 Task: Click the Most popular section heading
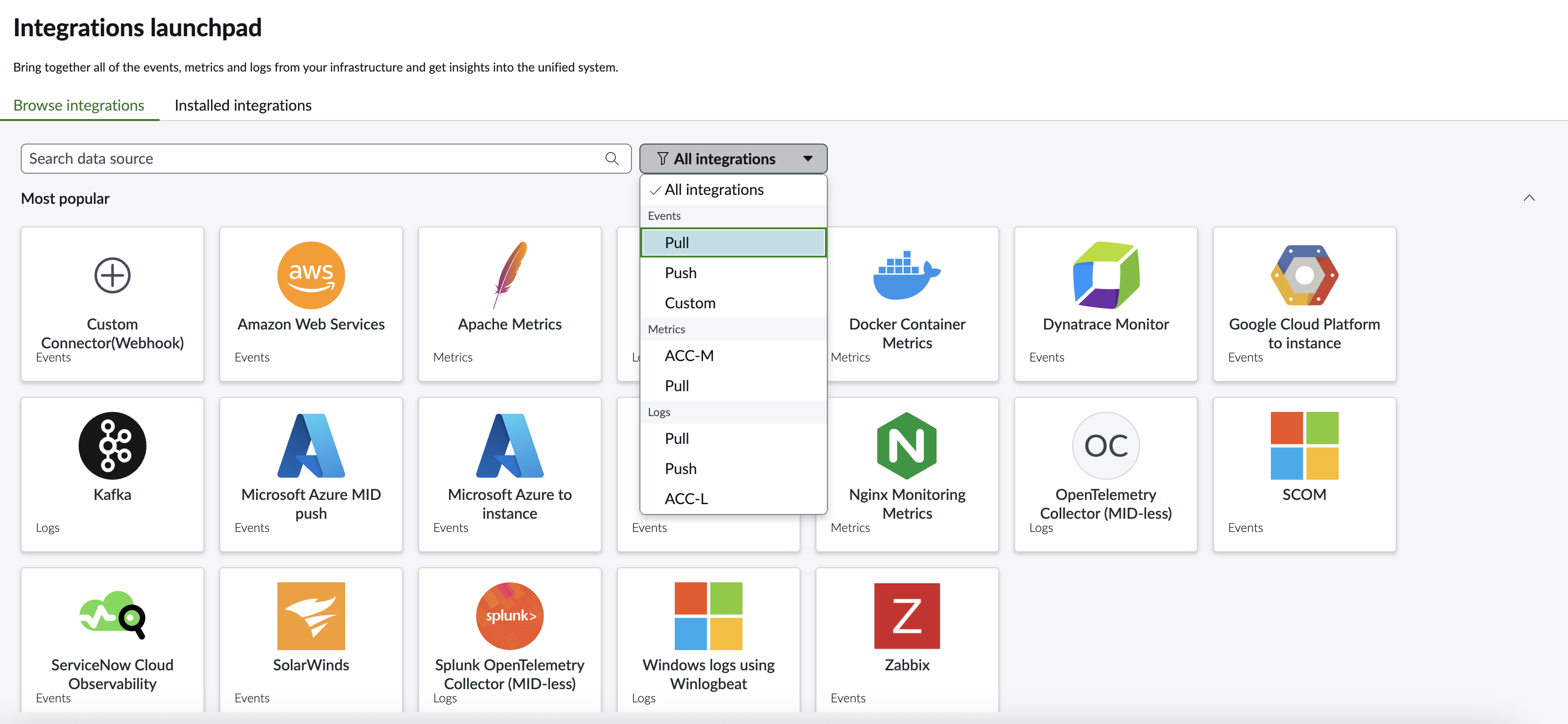coord(65,198)
